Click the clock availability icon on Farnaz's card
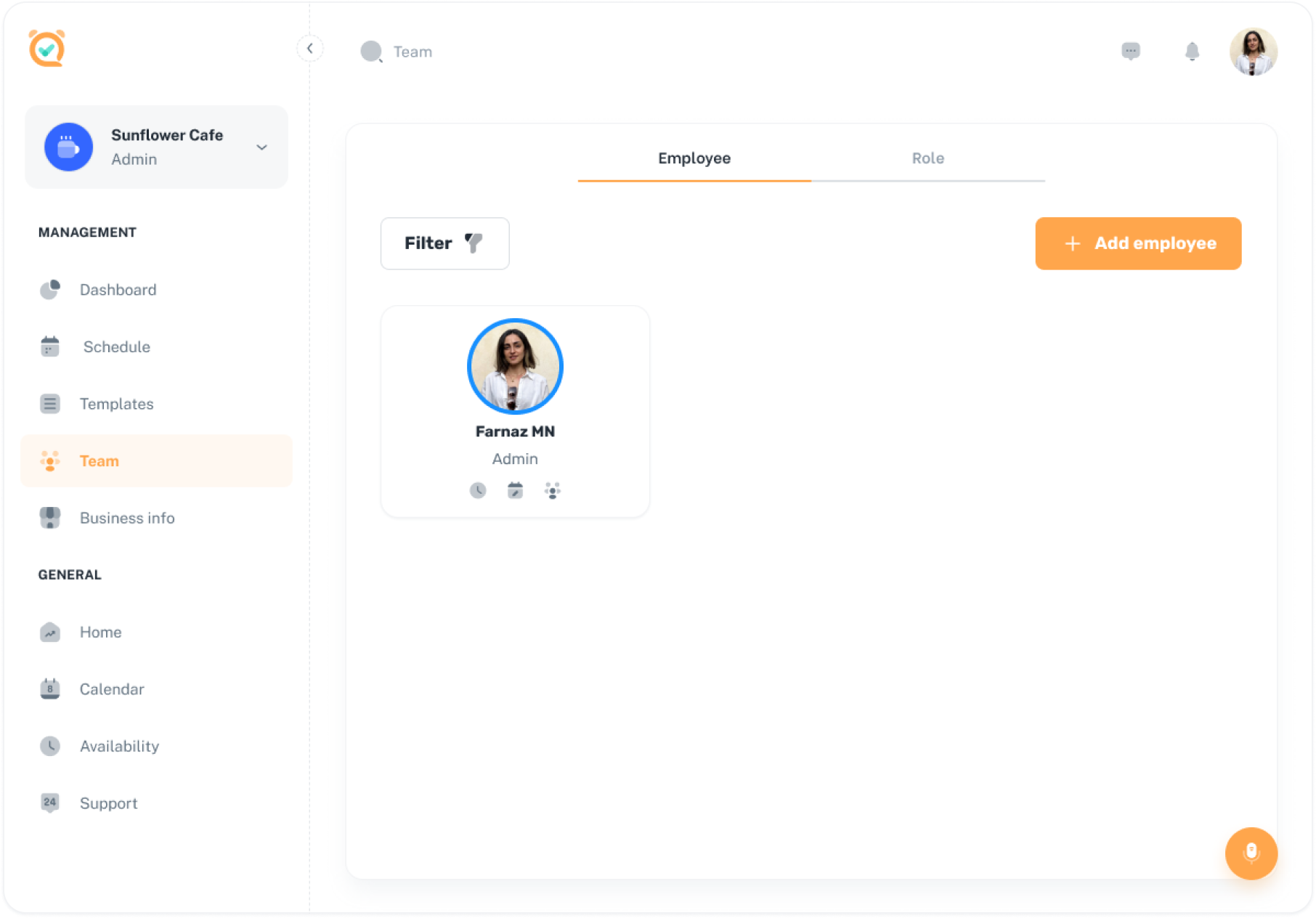Screen dimensions: 1316x918 [x=478, y=491]
